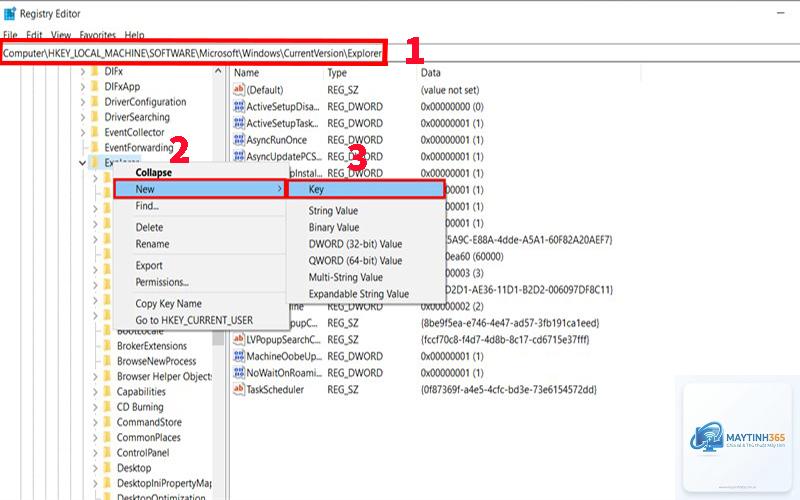Select Export in the context menu
Viewport: 800px width, 500px height.
(x=201, y=266)
